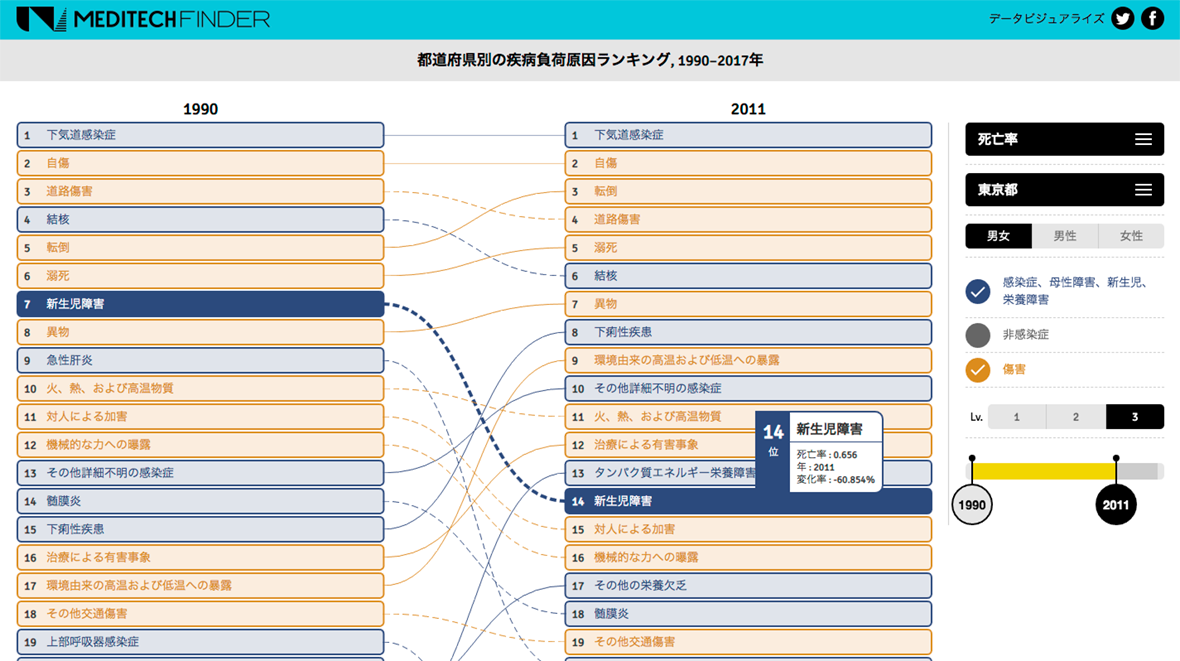Click the 2011 year slider handle
The height and width of the screenshot is (661, 1180).
coord(1116,504)
